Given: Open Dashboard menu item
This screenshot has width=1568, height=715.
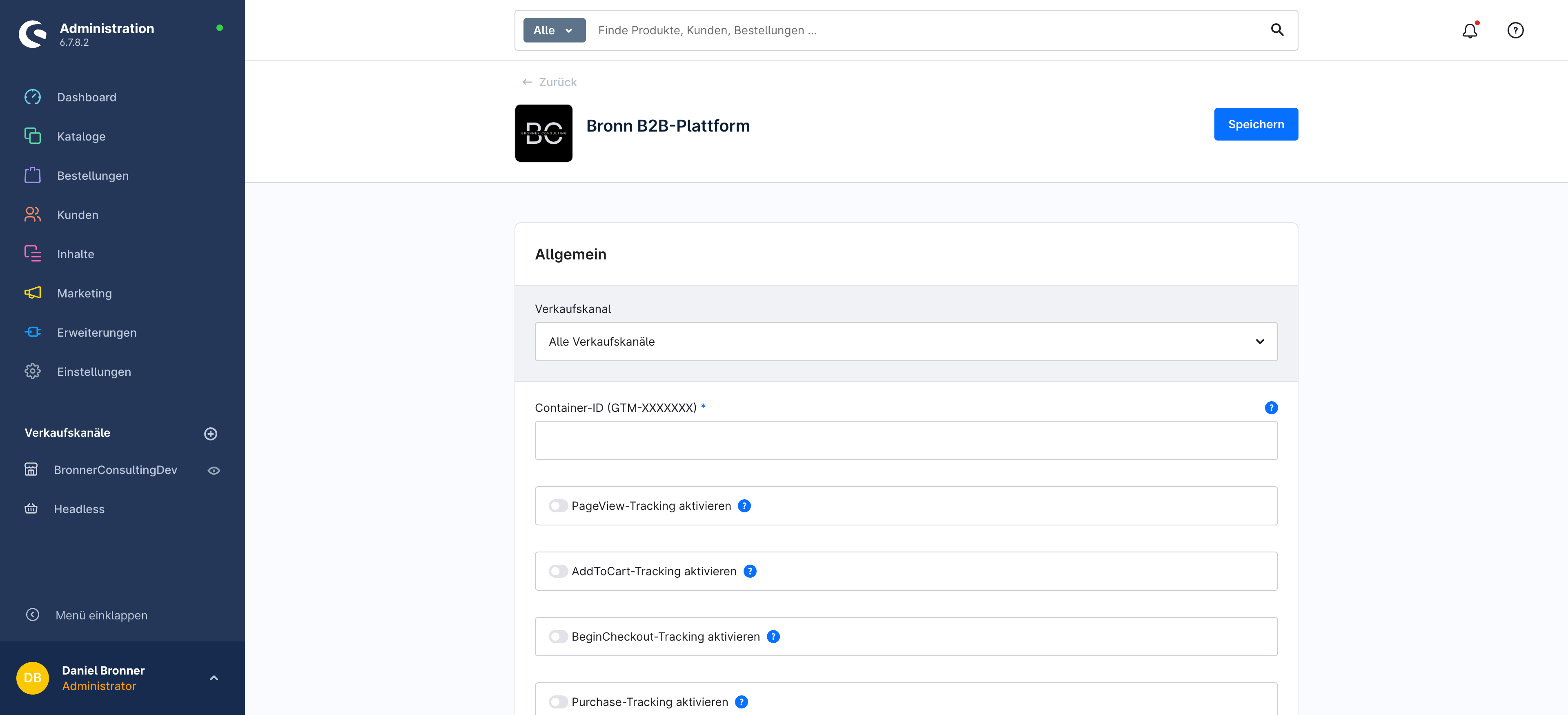Looking at the screenshot, I should coord(87,98).
